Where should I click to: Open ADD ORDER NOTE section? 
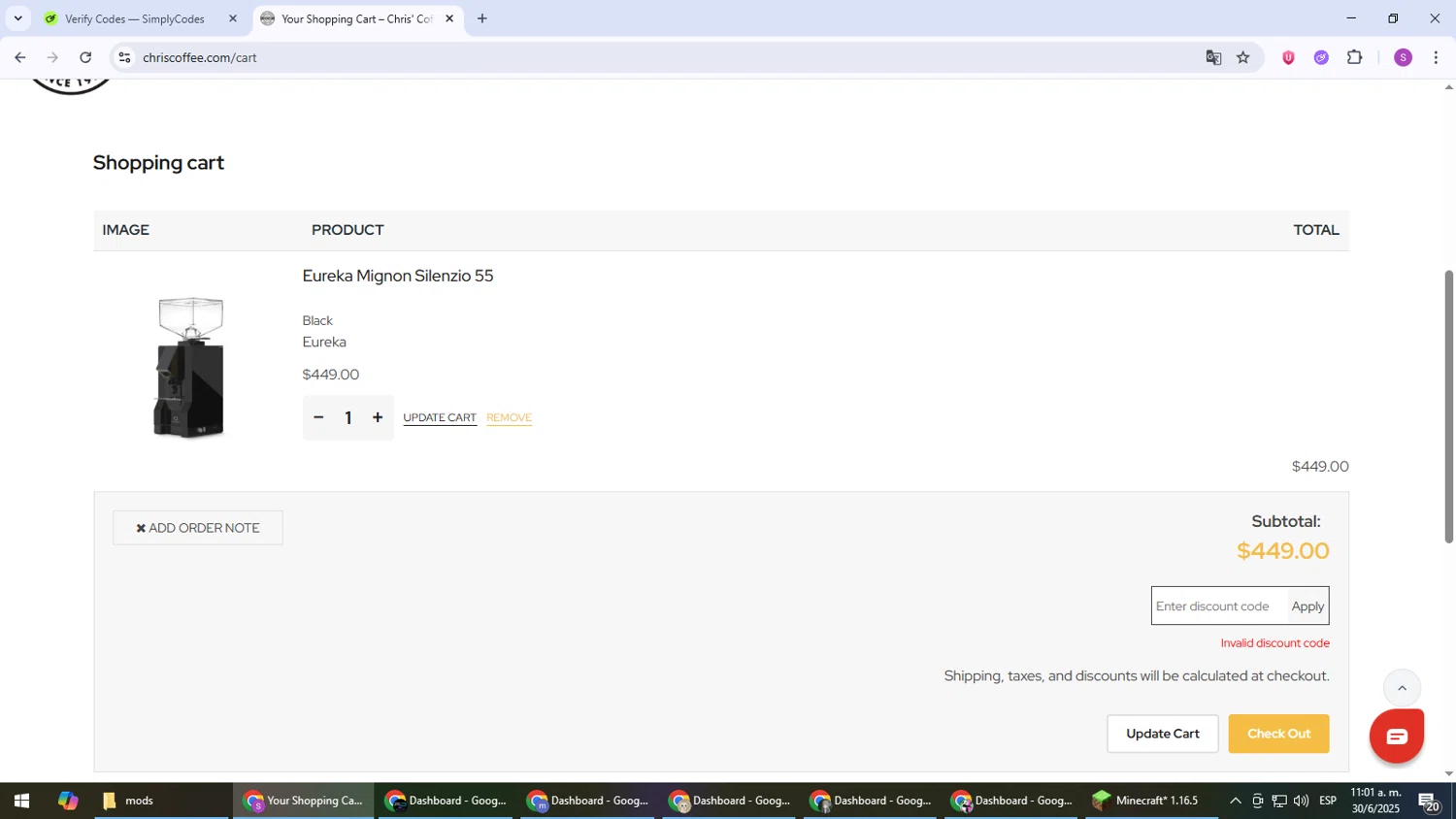198,528
